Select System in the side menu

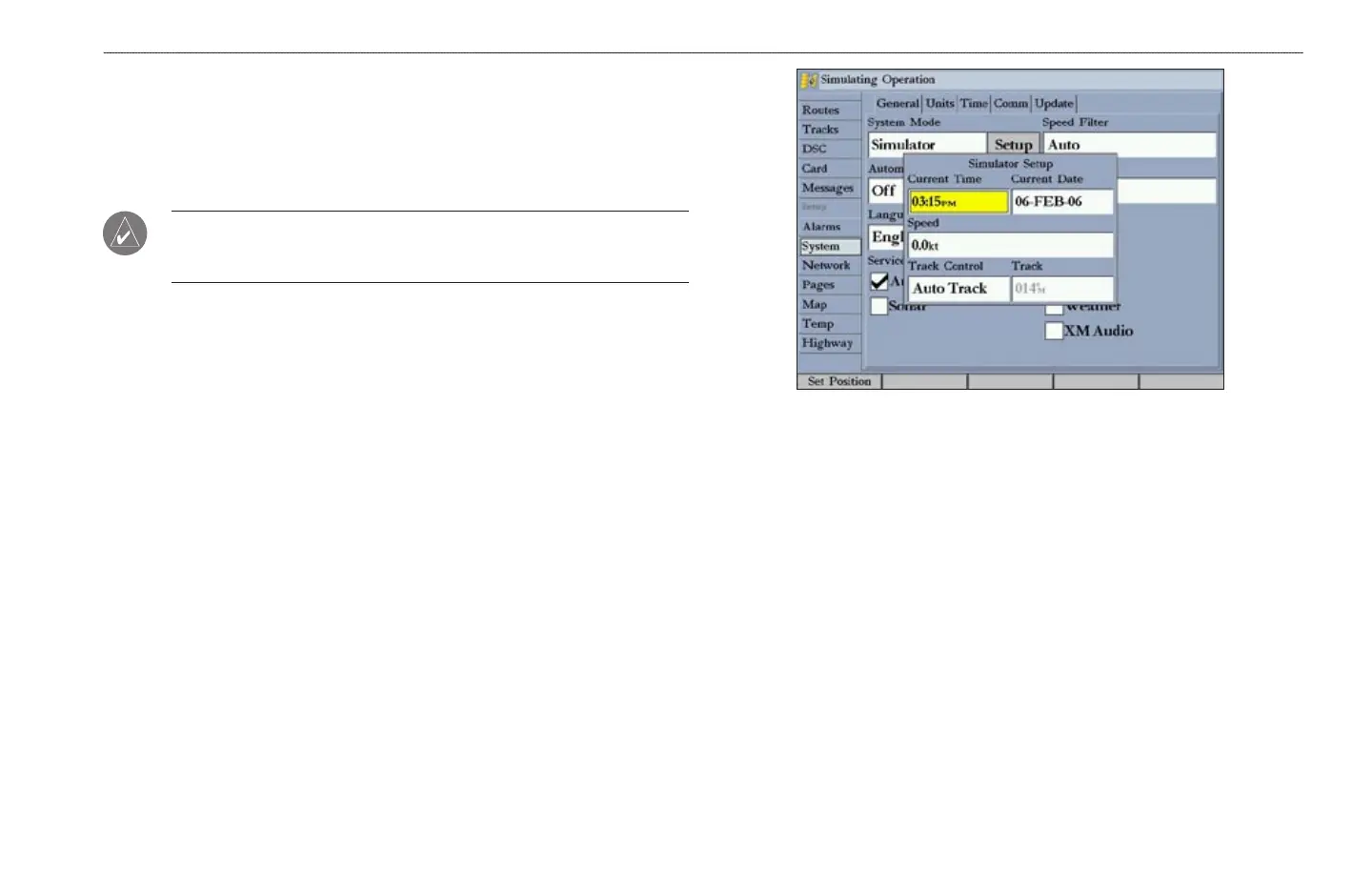(x=830, y=246)
